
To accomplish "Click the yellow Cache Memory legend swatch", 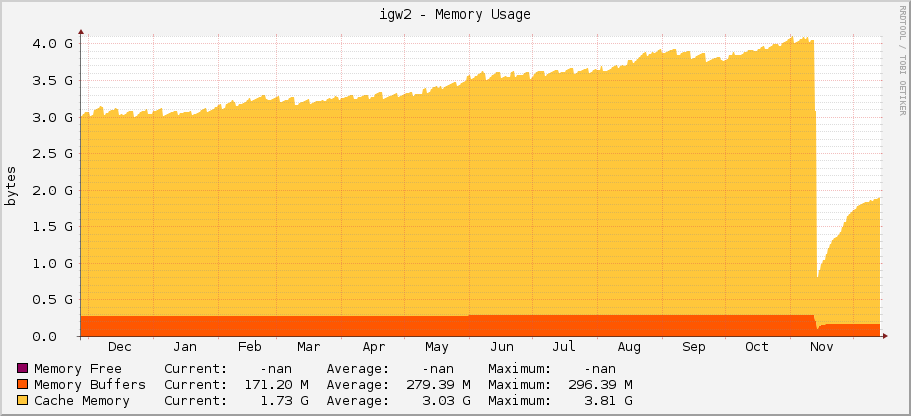I will (24, 401).
